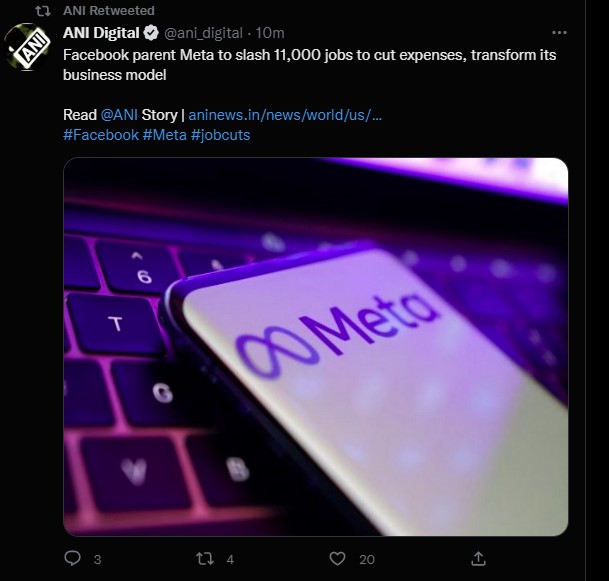Click the @ANI mention
The width and height of the screenshot is (609, 581).
pyautogui.click(x=119, y=115)
